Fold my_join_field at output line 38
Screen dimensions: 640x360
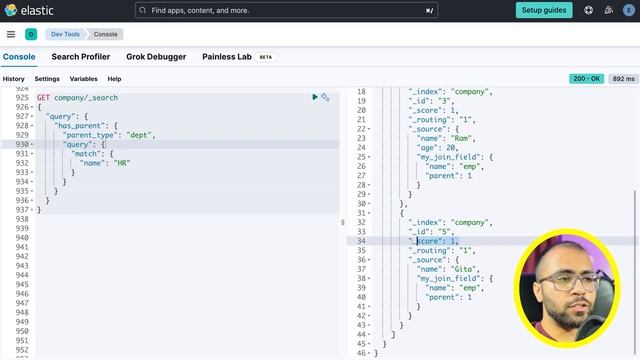tap(369, 279)
